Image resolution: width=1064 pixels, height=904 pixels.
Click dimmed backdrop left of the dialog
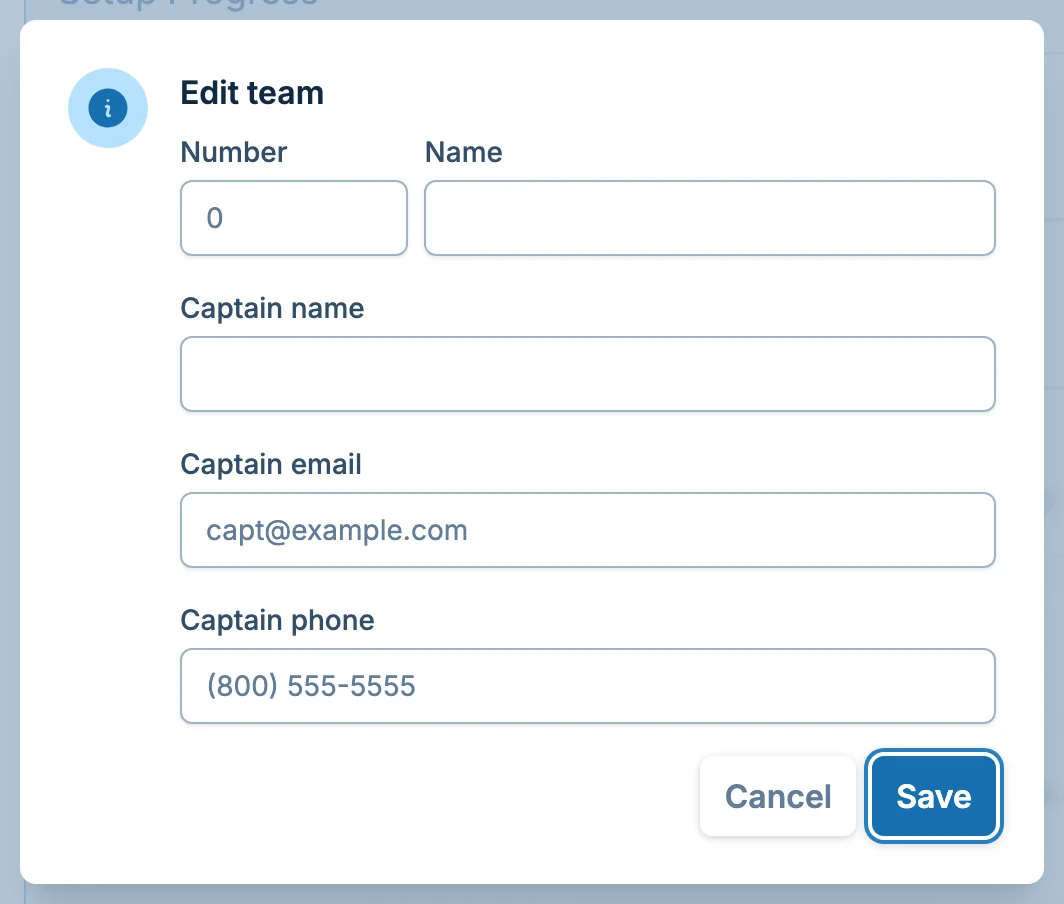coord(9,450)
